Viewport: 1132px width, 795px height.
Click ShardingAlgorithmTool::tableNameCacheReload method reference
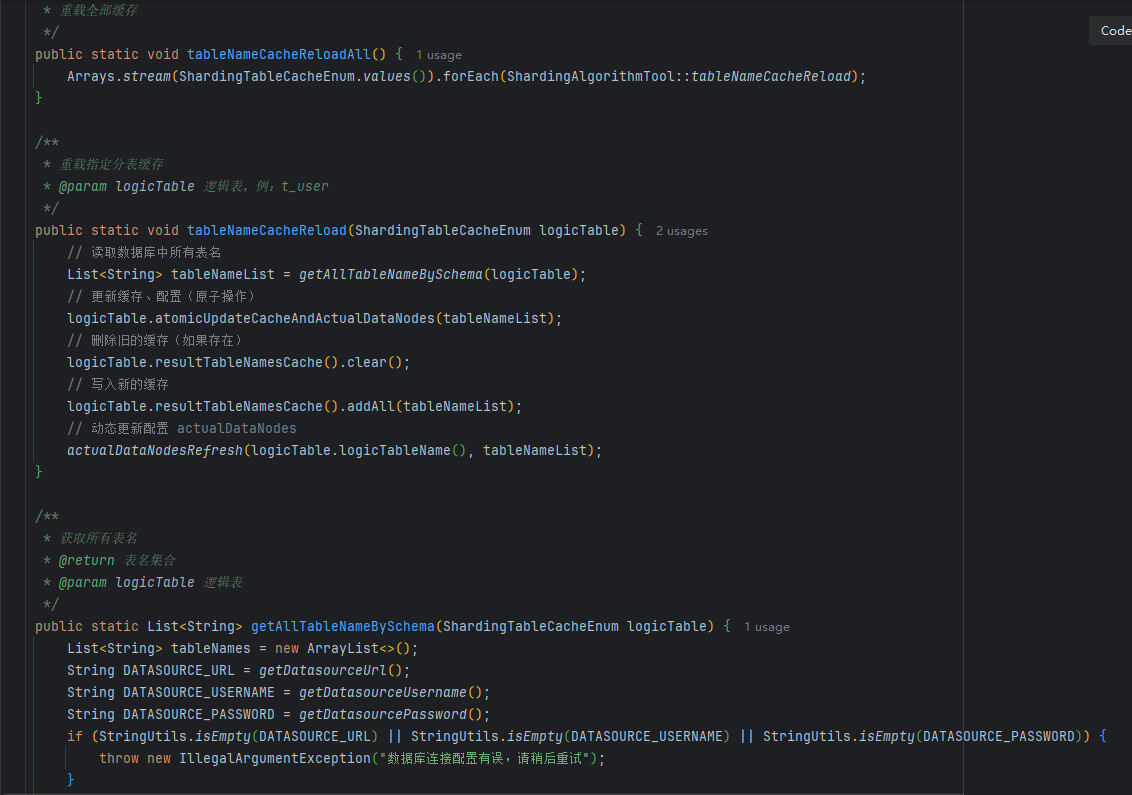(679, 77)
